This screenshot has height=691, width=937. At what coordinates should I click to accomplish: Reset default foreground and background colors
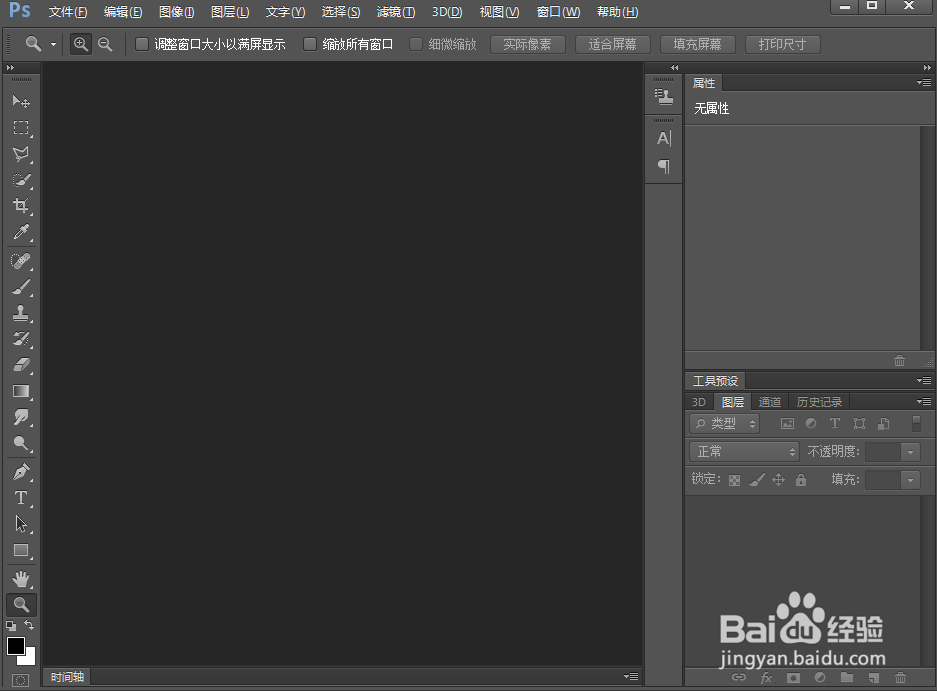pyautogui.click(x=11, y=626)
